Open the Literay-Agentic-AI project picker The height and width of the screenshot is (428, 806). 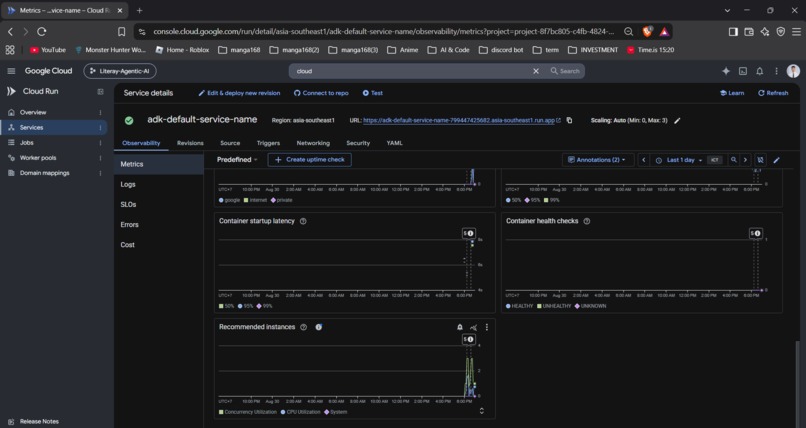[120, 71]
